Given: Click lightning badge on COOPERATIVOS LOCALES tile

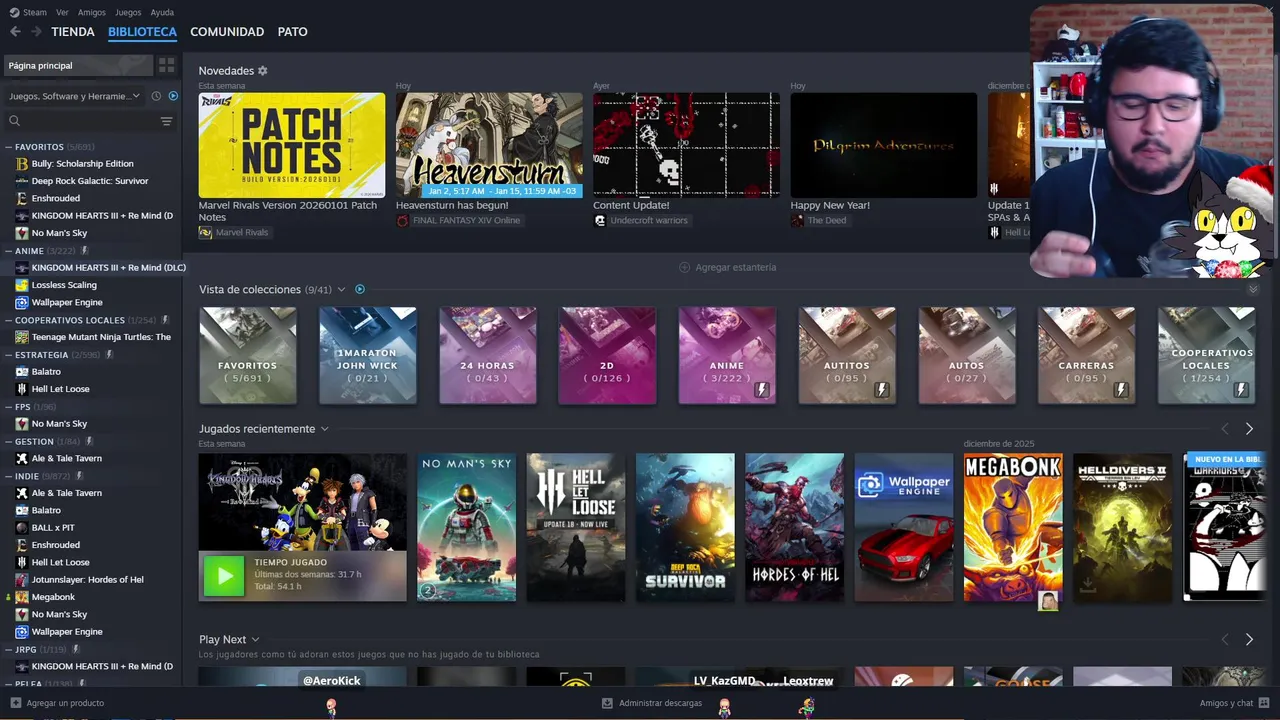Looking at the screenshot, I should pyautogui.click(x=1241, y=390).
